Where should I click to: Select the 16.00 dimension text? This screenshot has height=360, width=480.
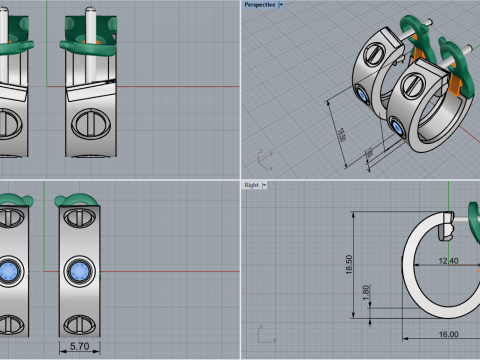coord(449,334)
